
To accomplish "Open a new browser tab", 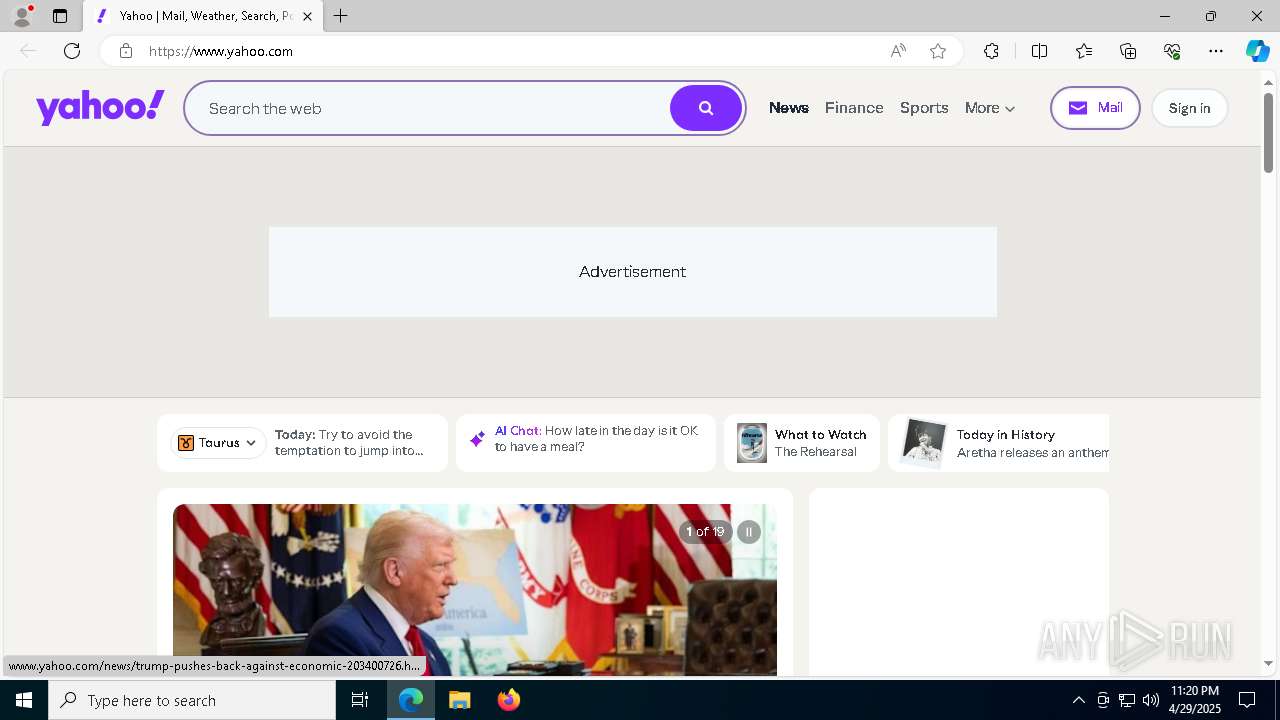I will (341, 16).
